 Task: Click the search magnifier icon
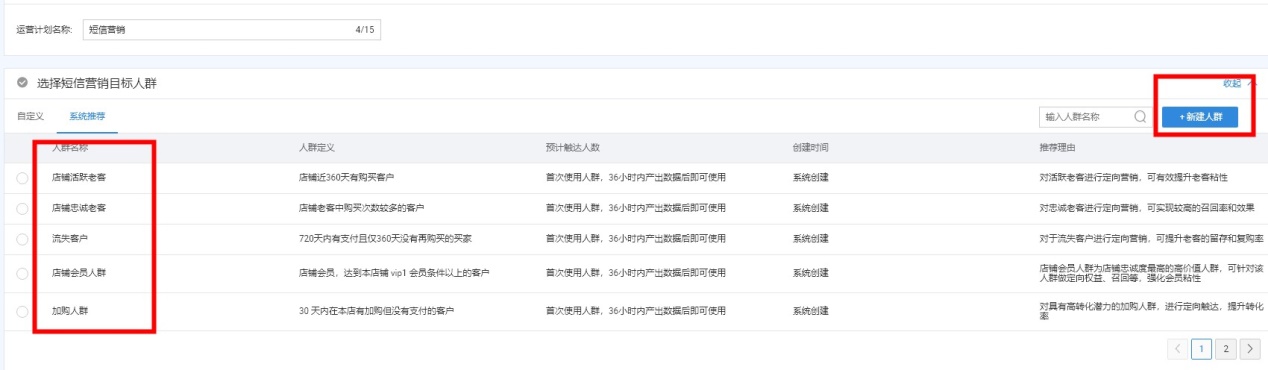click(1140, 117)
